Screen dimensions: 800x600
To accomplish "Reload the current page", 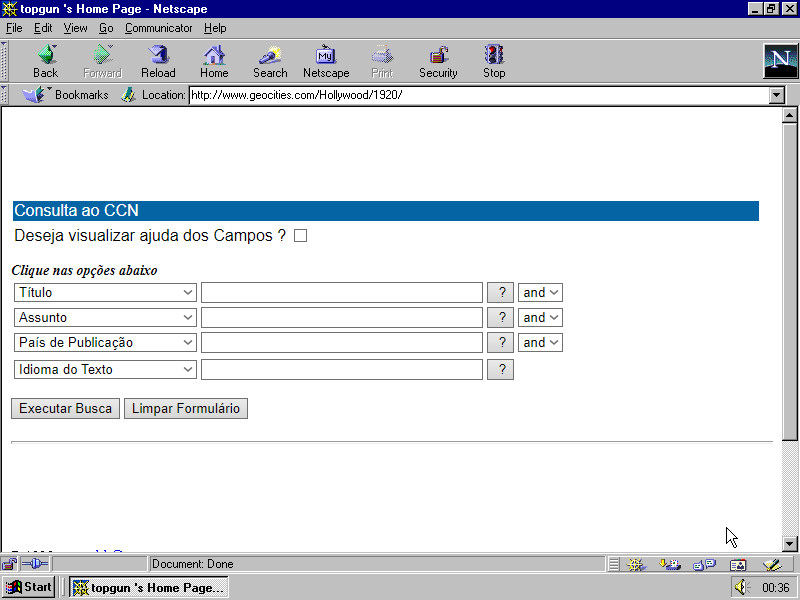I will coord(158,60).
